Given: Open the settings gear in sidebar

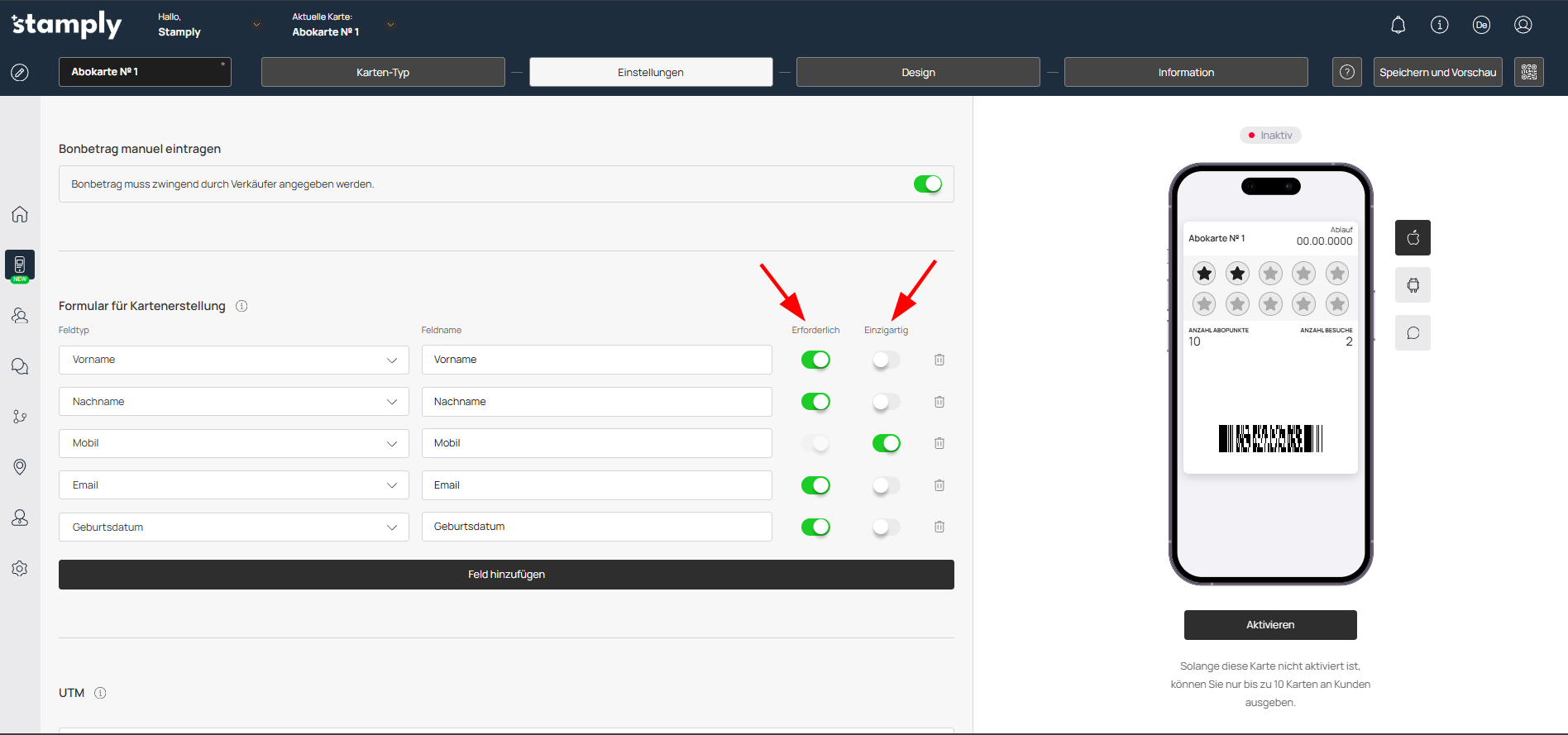Looking at the screenshot, I should pos(20,569).
